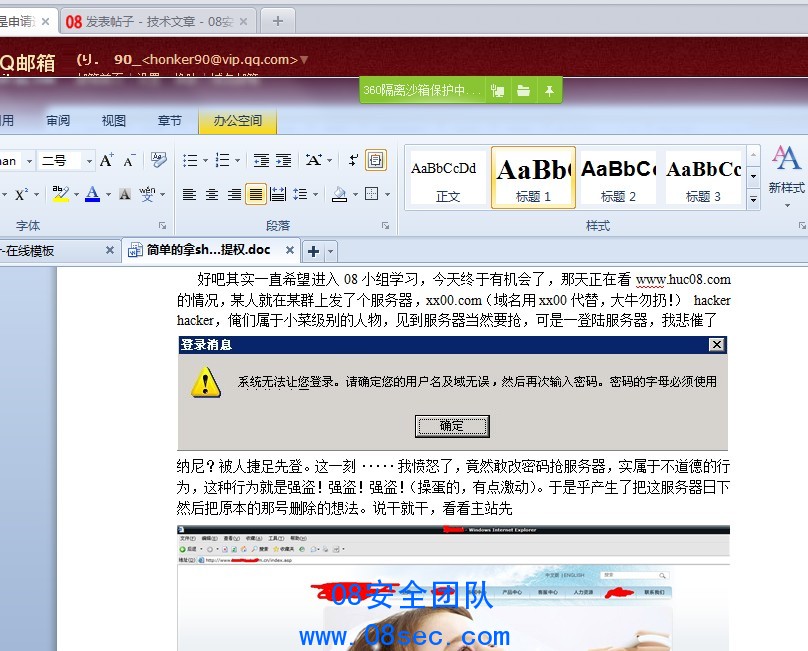Expand line spacing options arrow
This screenshot has height=651, width=808.
point(315,194)
